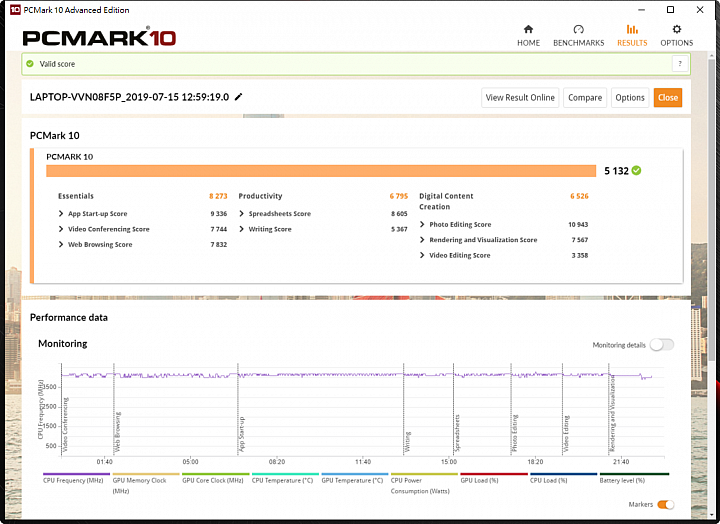Click the question mark help icon
The height and width of the screenshot is (524, 720).
680,64
